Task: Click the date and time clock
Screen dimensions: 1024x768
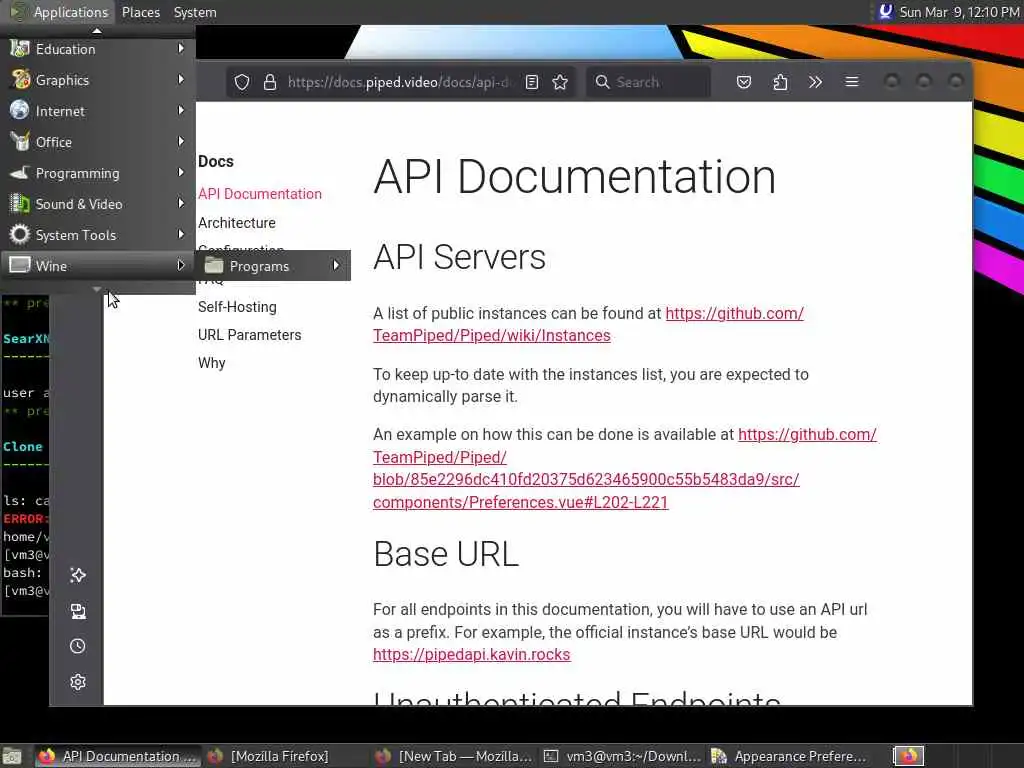Action: tap(959, 12)
